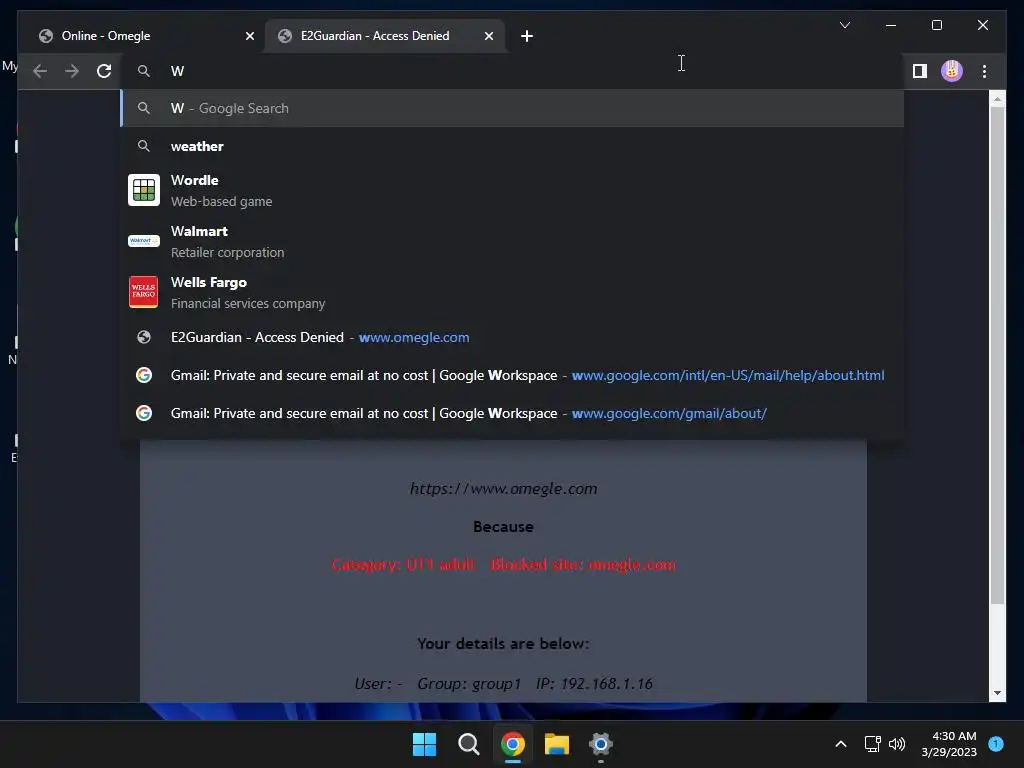Open the clock showing 4:30 AM
Image resolution: width=1024 pixels, height=768 pixels.
949,744
